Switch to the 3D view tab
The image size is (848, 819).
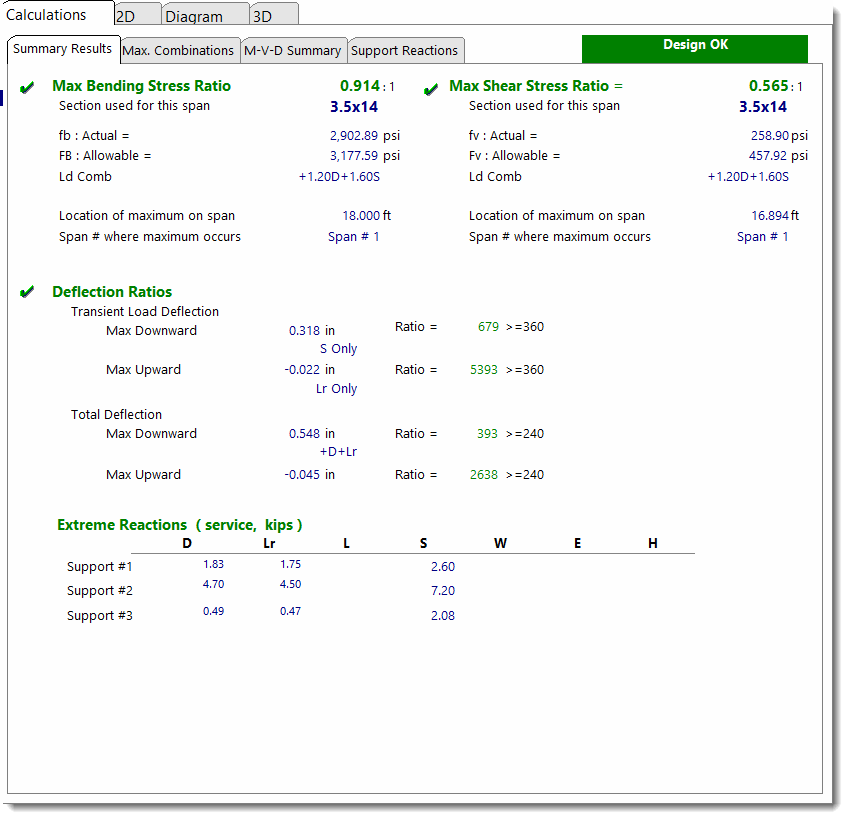click(262, 14)
